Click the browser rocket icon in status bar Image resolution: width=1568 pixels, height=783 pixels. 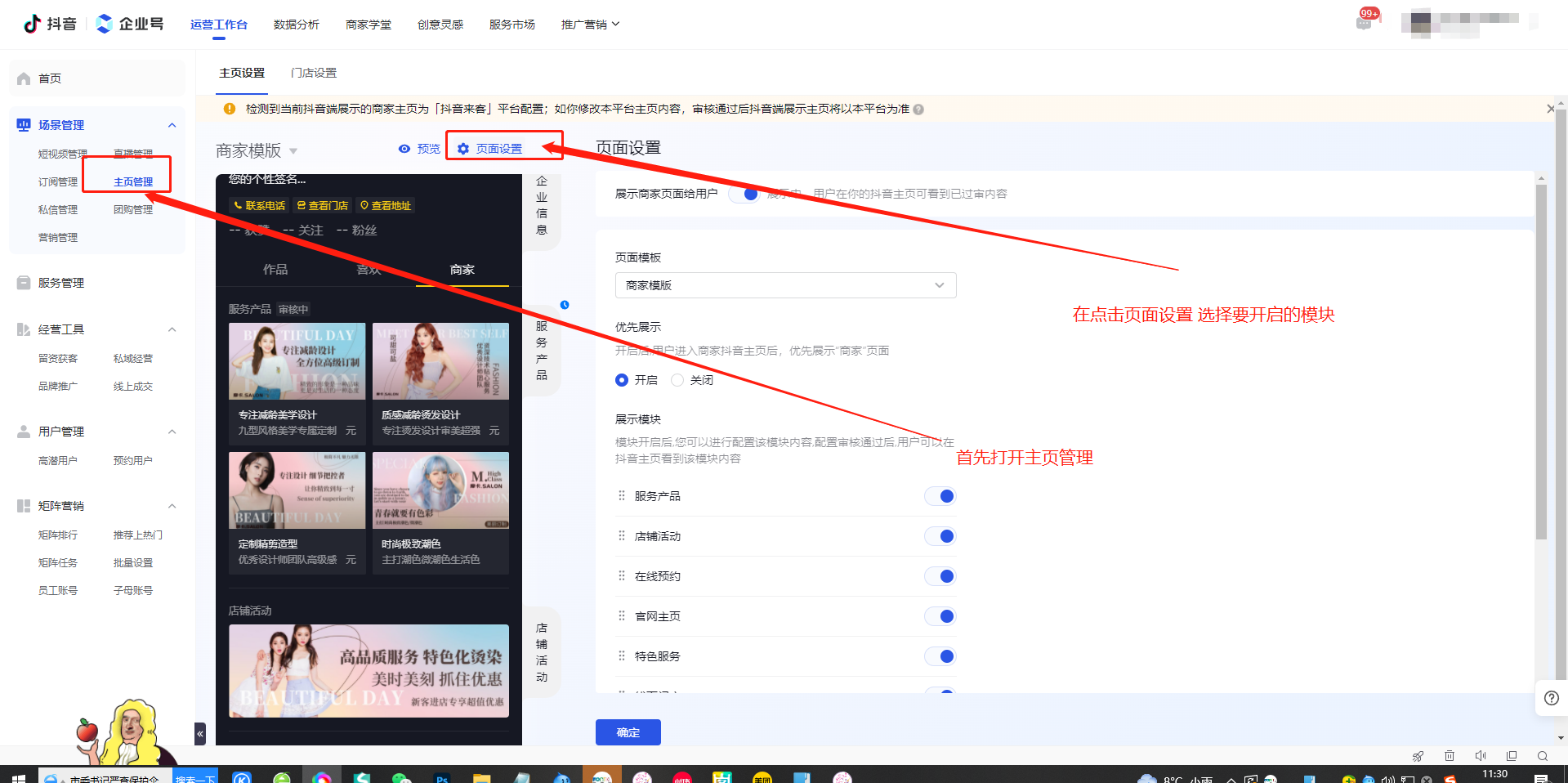coord(1418,756)
